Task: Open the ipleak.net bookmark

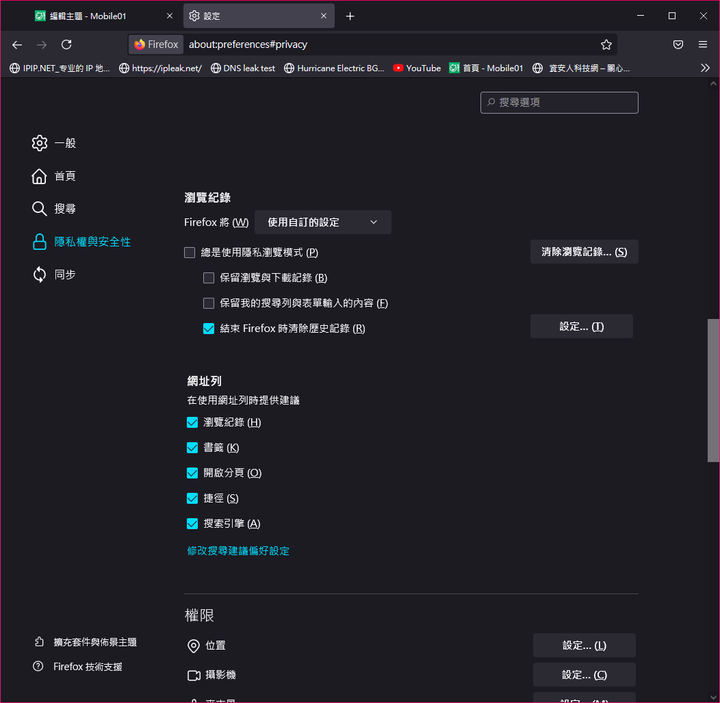Action: point(160,68)
